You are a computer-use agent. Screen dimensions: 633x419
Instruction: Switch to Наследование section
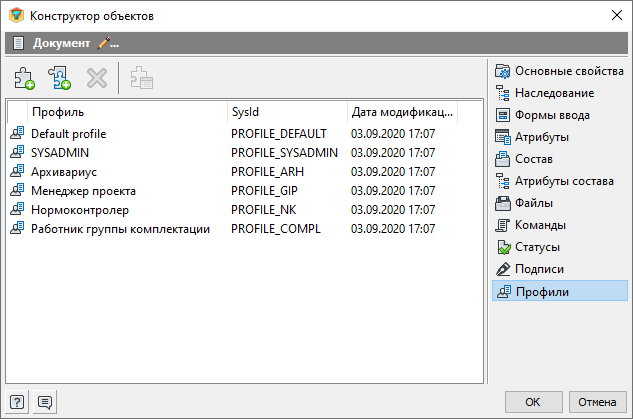click(545, 93)
